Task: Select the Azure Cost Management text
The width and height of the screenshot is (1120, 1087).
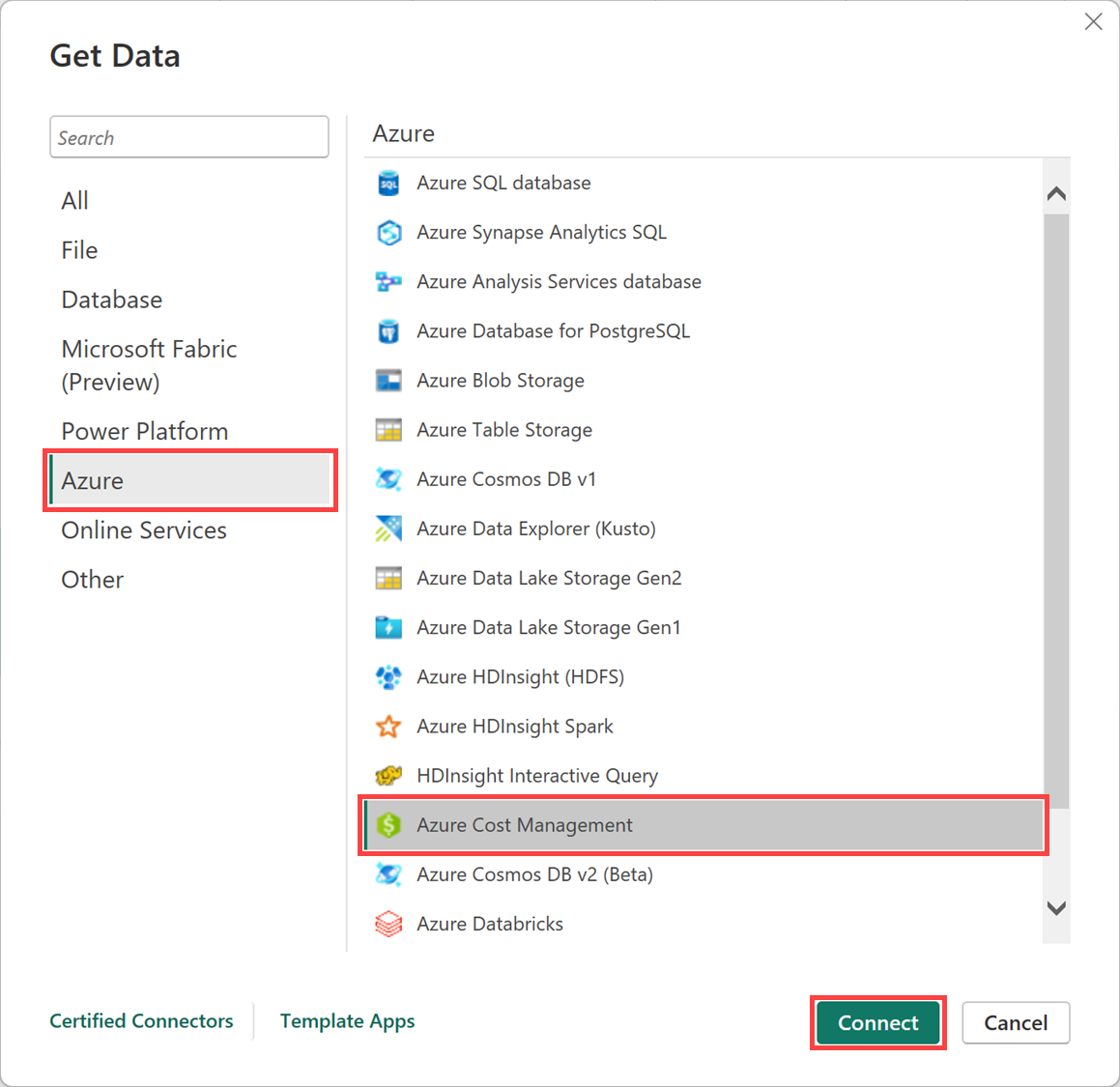Action: pos(525,825)
